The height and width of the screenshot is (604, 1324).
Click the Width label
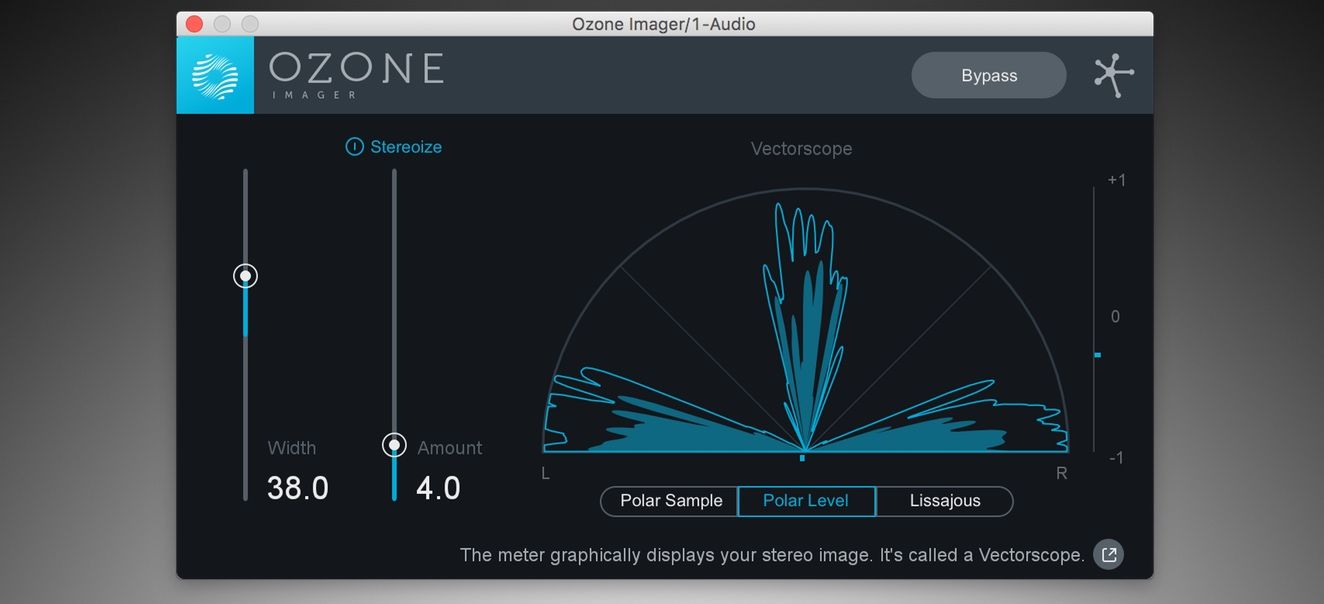point(292,448)
